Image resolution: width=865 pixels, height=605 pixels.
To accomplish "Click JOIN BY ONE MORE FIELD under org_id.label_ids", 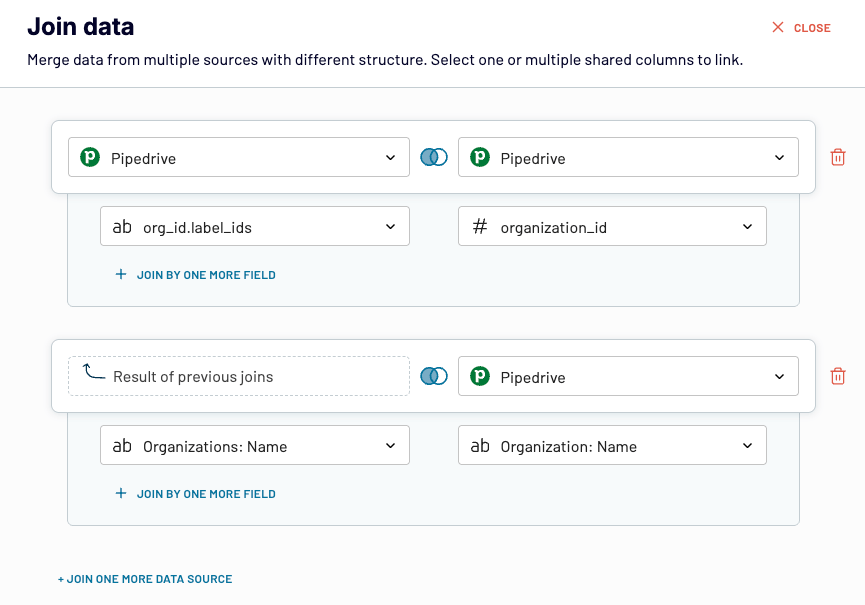I will tap(206, 275).
